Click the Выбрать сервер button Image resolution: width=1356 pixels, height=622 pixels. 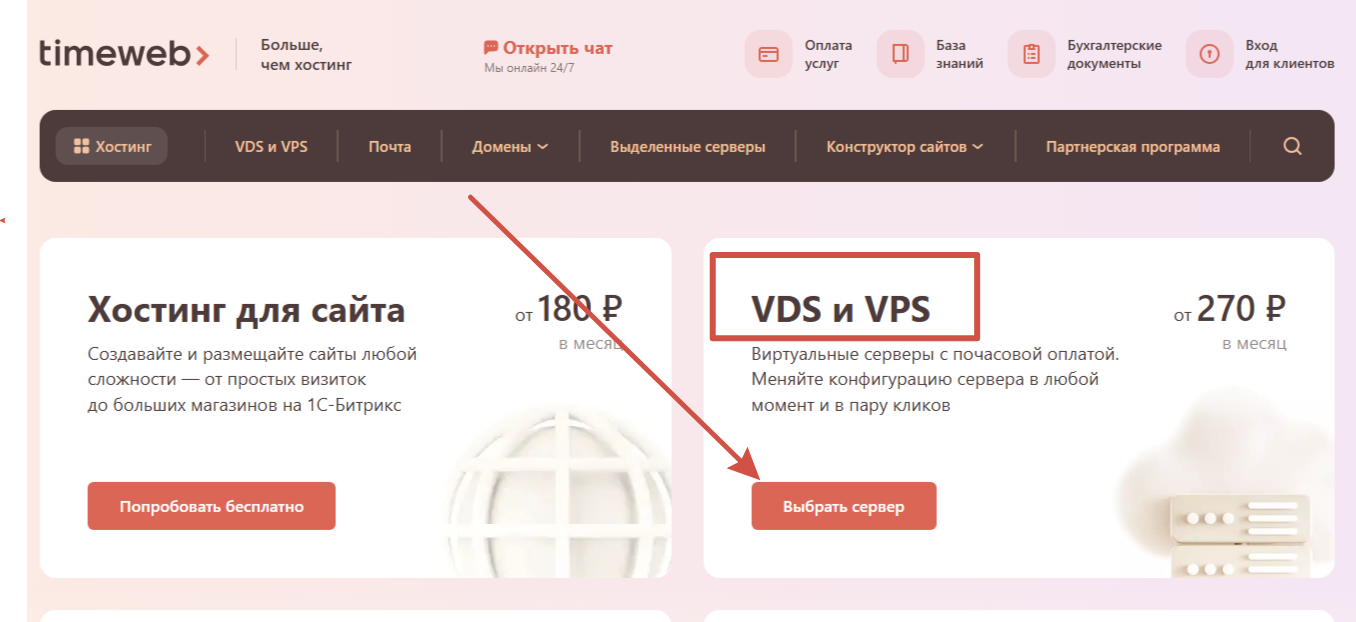click(x=844, y=506)
